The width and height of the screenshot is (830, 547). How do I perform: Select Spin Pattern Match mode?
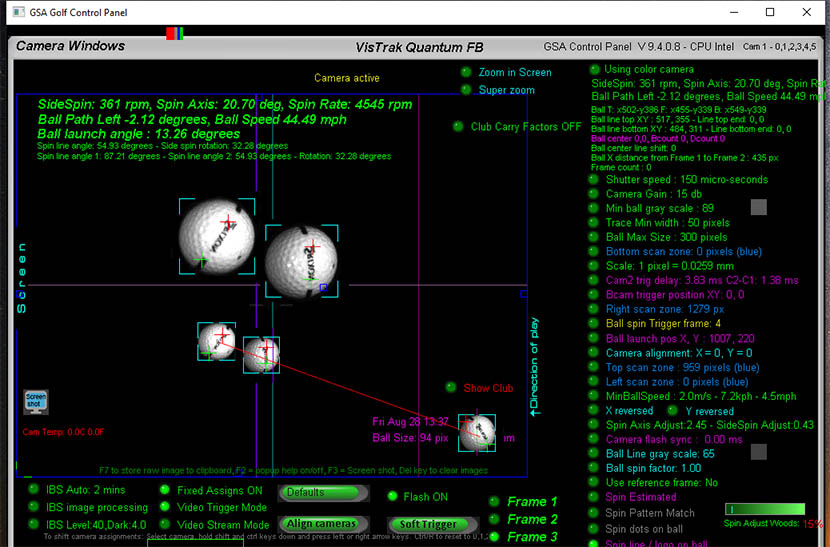[594, 513]
